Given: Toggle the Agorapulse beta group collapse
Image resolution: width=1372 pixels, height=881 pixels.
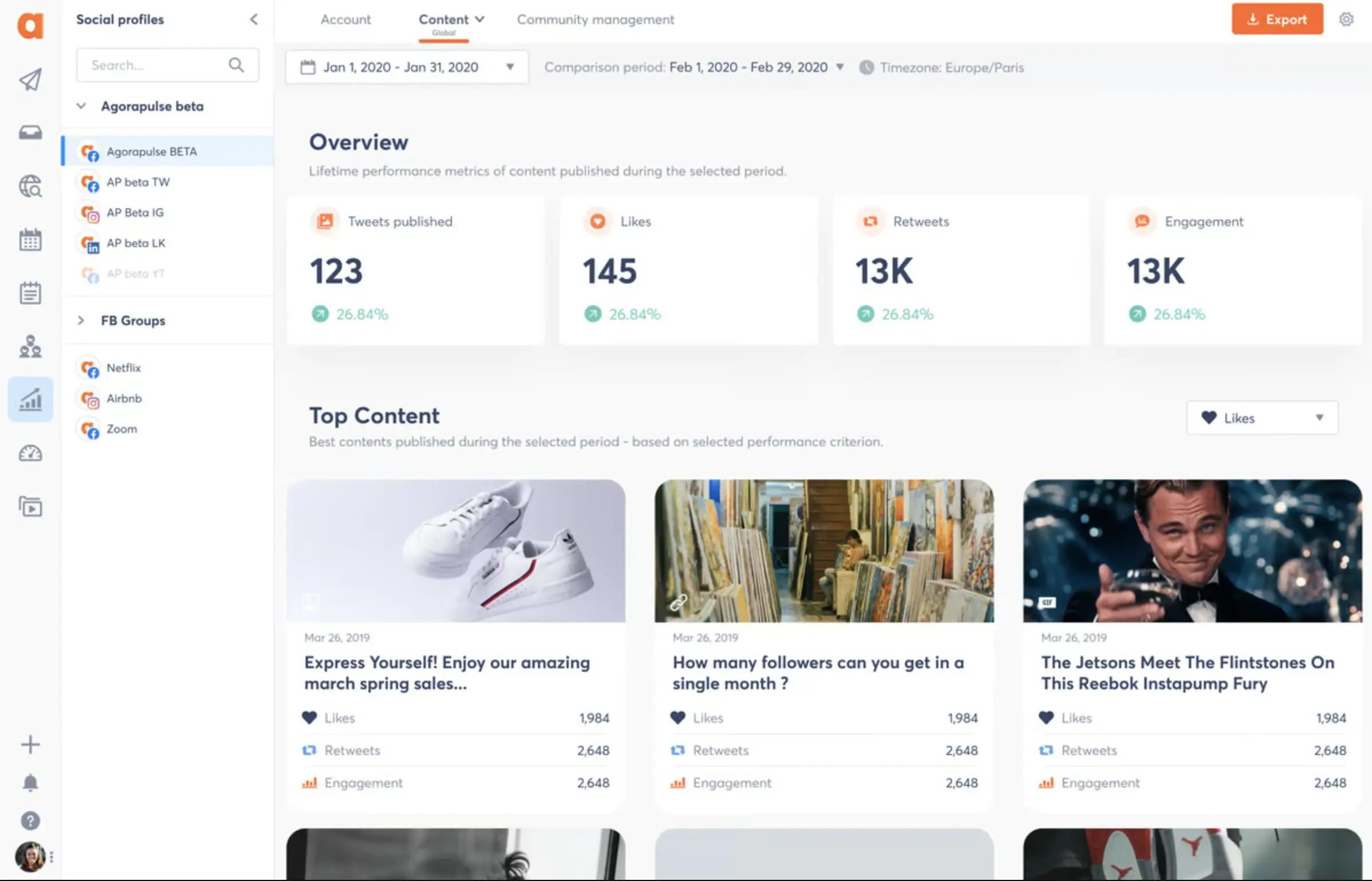Looking at the screenshot, I should (81, 105).
